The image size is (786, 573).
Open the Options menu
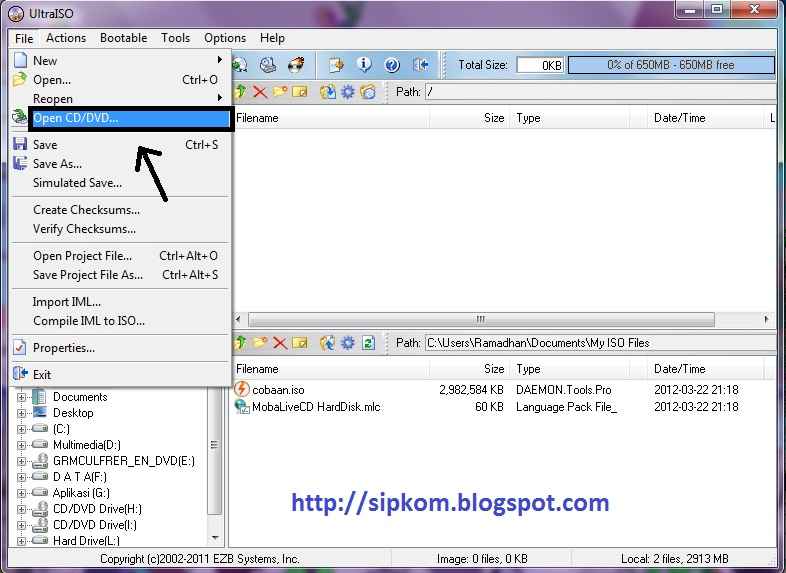coord(225,38)
